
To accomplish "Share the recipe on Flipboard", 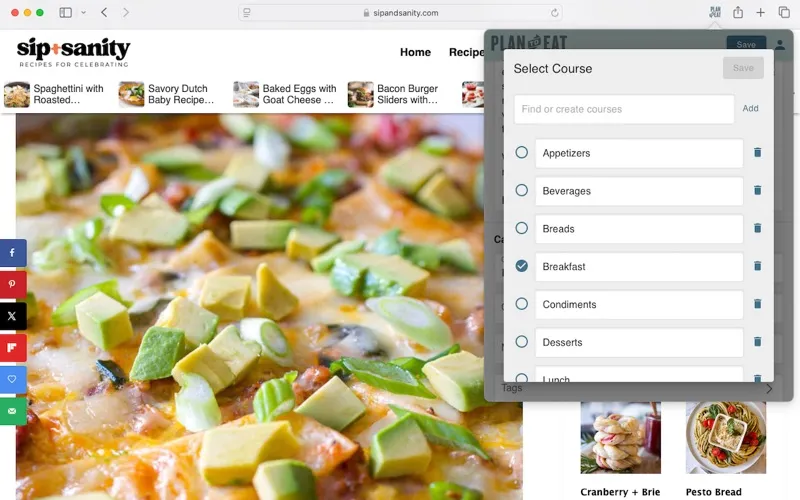I will [12, 347].
